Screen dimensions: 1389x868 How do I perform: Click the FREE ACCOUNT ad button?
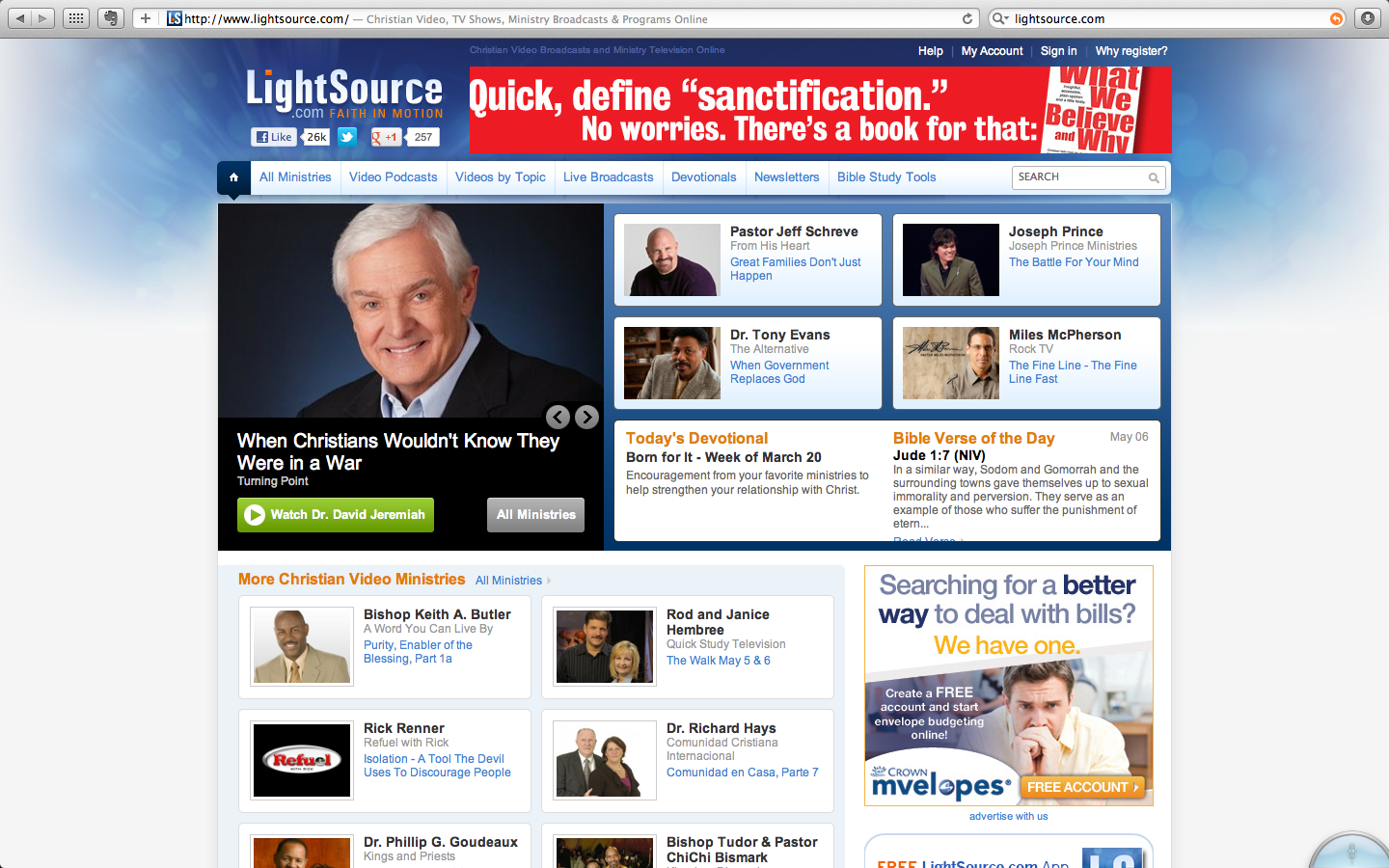click(x=1081, y=787)
